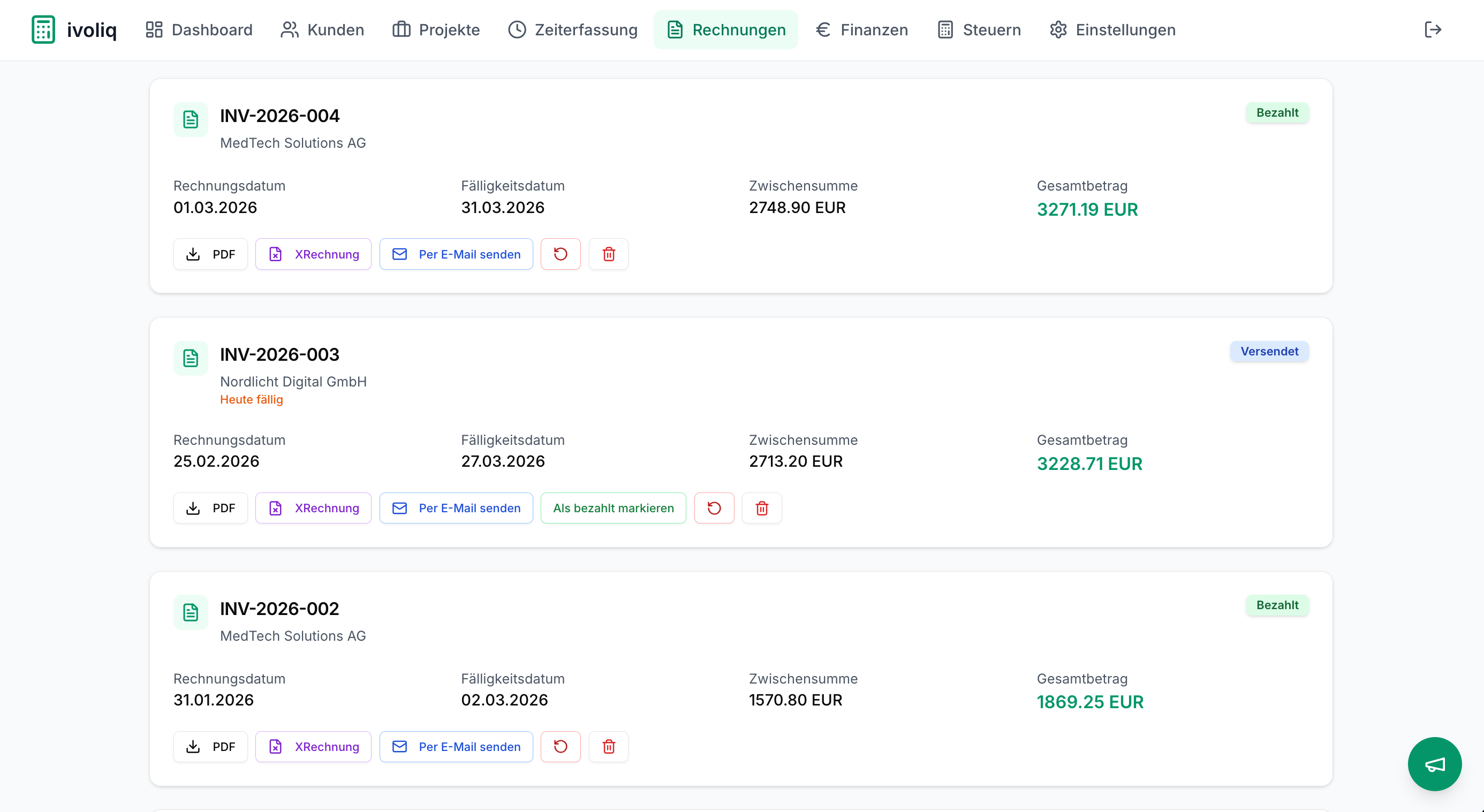Click the ivoliq logo icon
Screen dimensions: 1484x812
point(43,29)
